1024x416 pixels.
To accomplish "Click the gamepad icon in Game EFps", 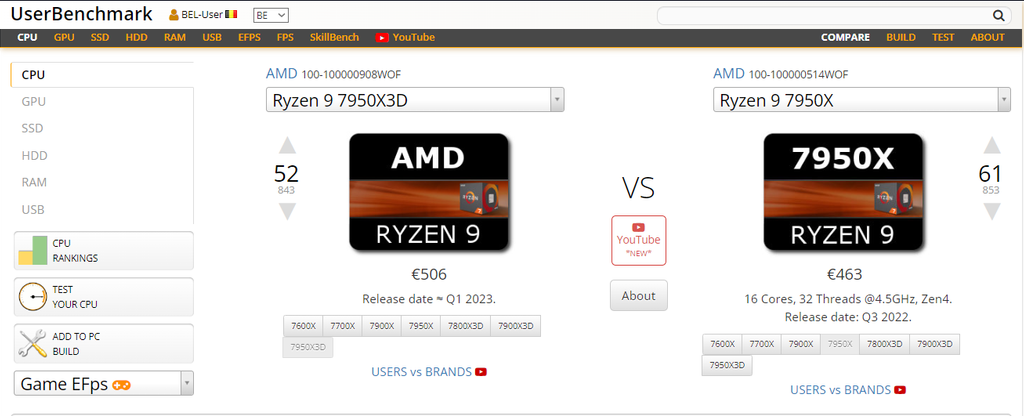I will pos(121,385).
